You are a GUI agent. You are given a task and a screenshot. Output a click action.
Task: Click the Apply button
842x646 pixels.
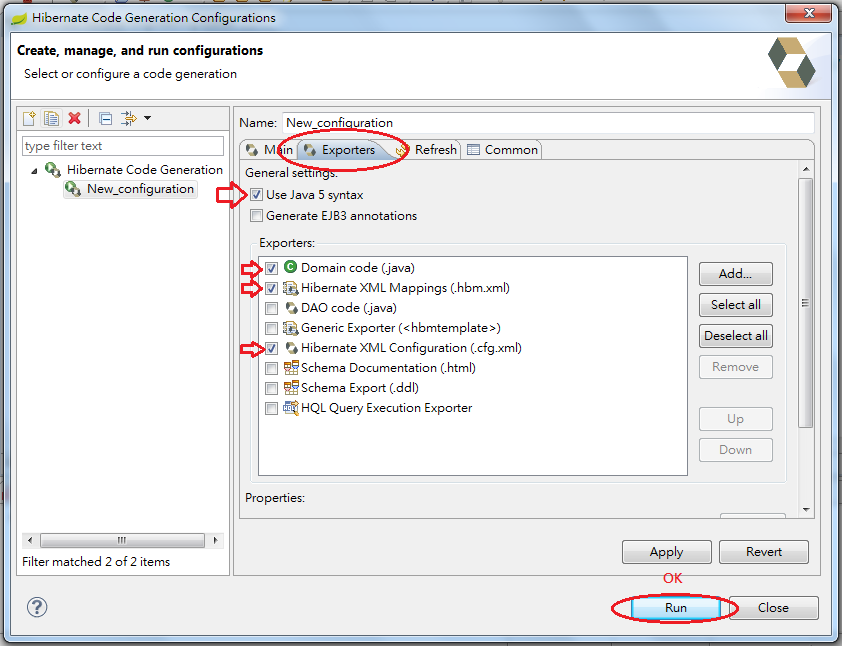pyautogui.click(x=666, y=552)
